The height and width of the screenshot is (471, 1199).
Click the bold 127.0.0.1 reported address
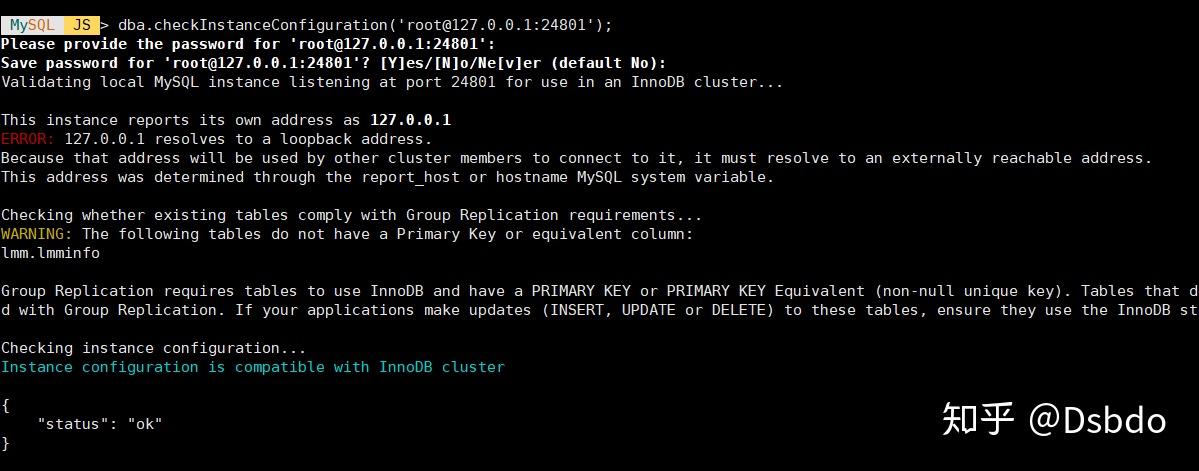411,120
